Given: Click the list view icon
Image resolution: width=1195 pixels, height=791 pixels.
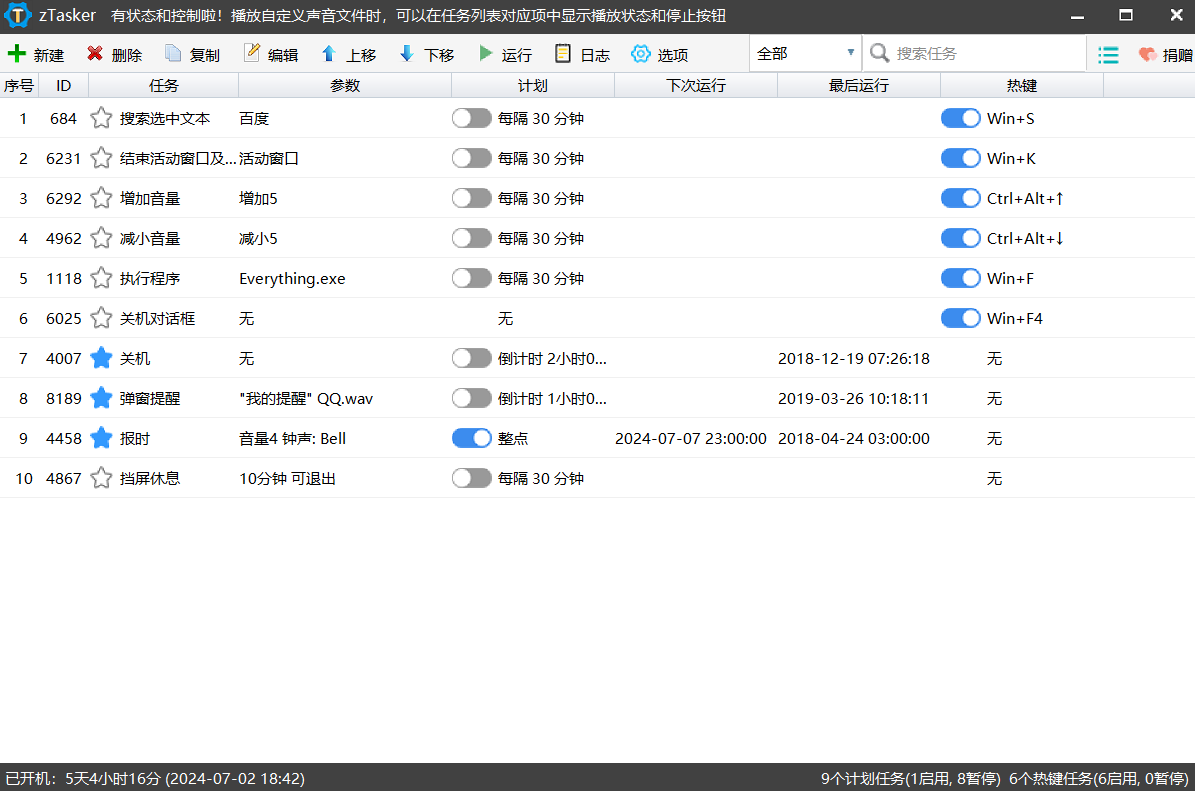Looking at the screenshot, I should tap(1108, 55).
